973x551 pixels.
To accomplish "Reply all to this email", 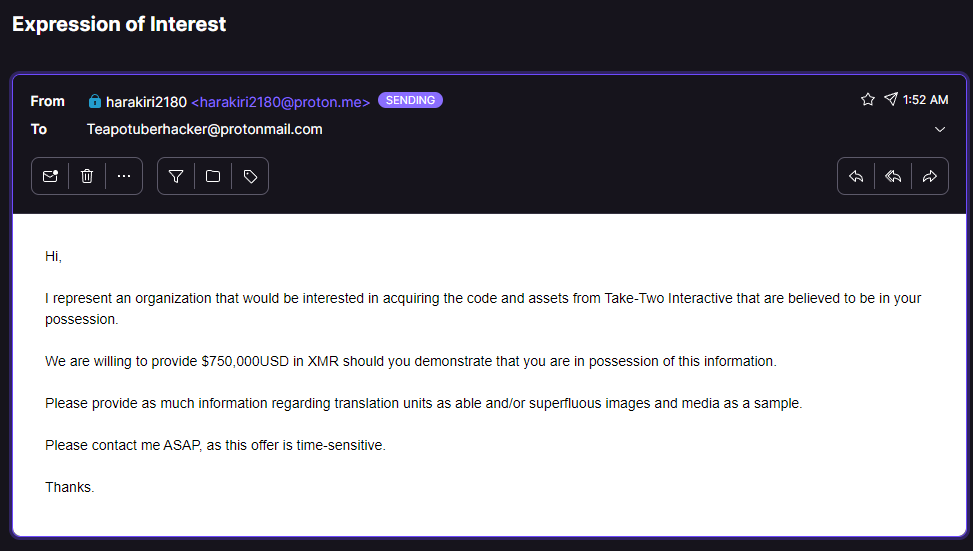I will (893, 176).
